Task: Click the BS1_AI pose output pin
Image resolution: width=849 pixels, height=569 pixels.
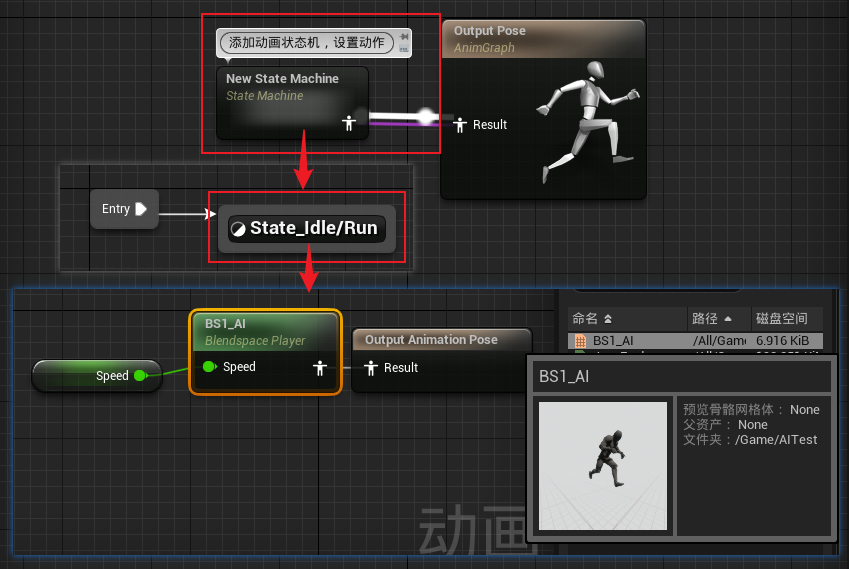Action: click(x=320, y=368)
